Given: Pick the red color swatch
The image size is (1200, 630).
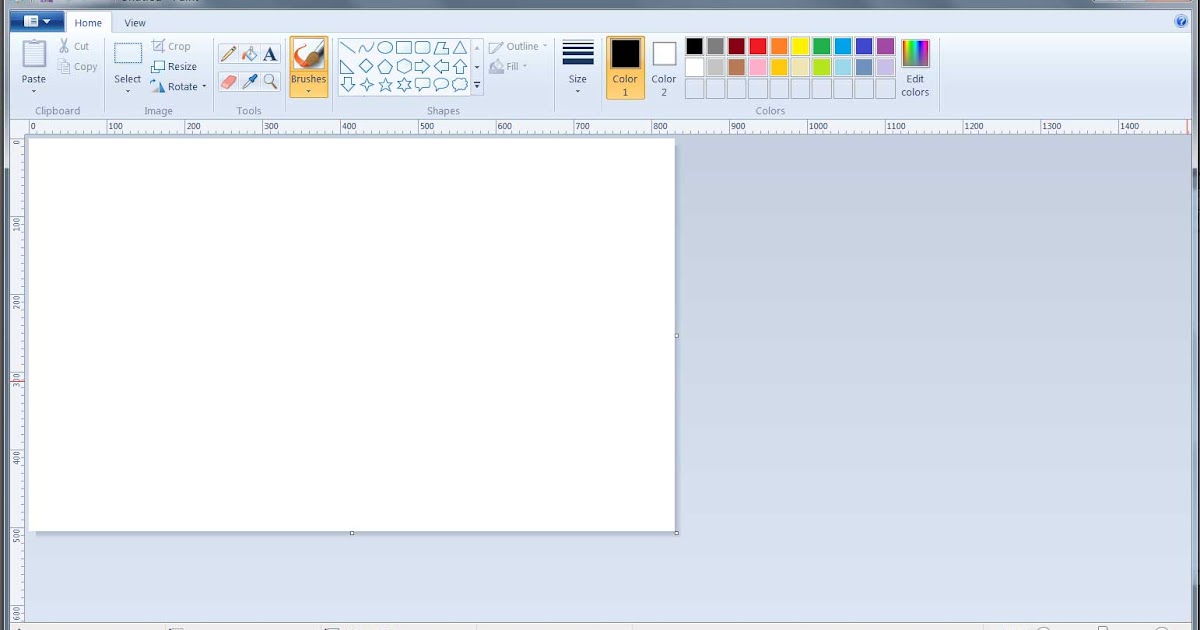Looking at the screenshot, I should click(x=758, y=46).
